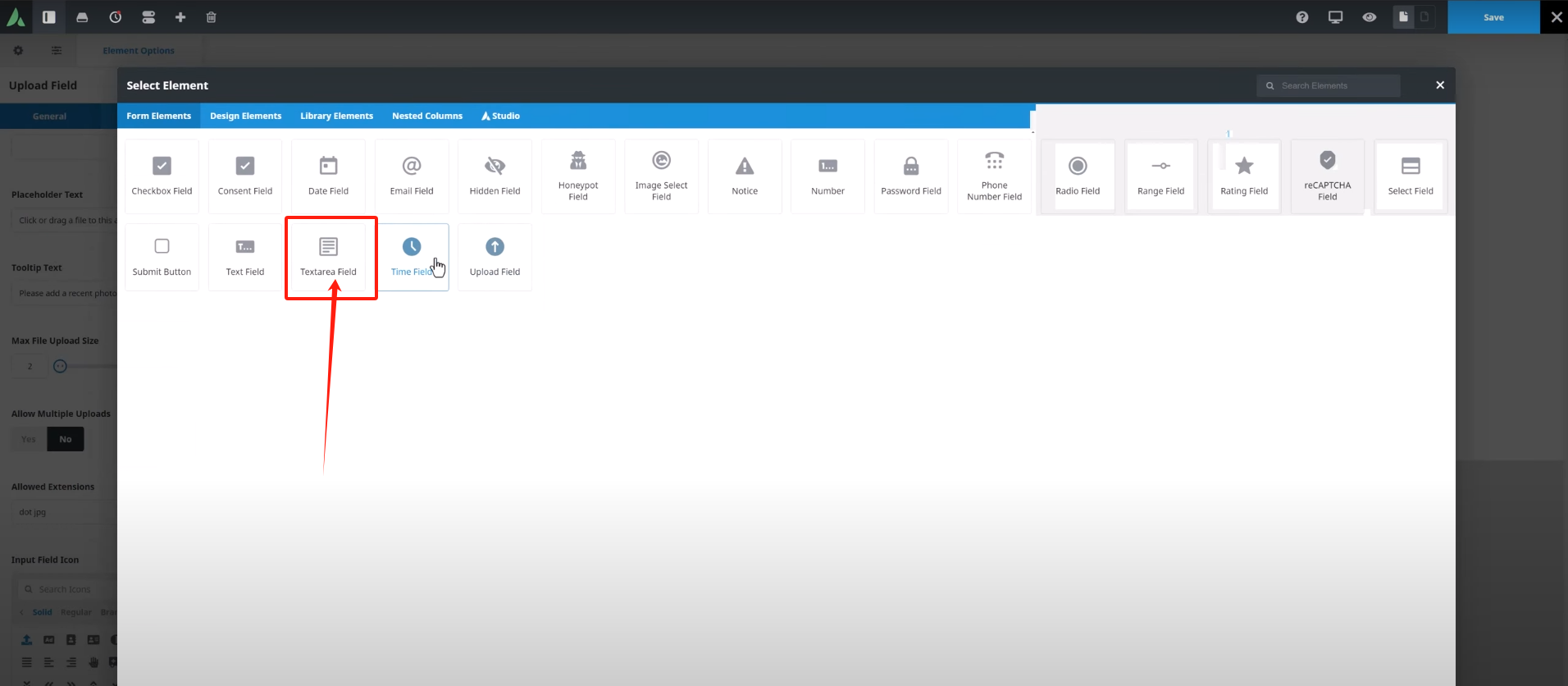Select the Textarea Field element
This screenshot has width=1568, height=686.
(x=328, y=257)
